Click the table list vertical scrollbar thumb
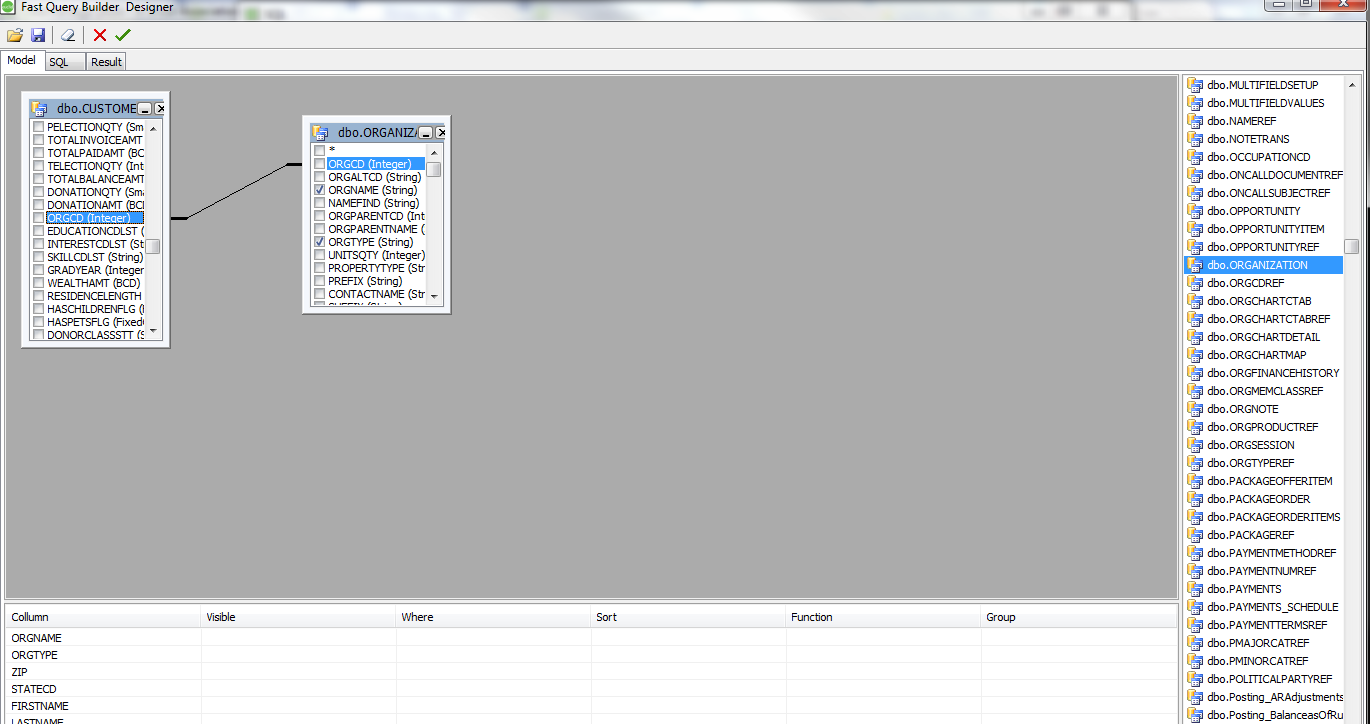 1351,246
